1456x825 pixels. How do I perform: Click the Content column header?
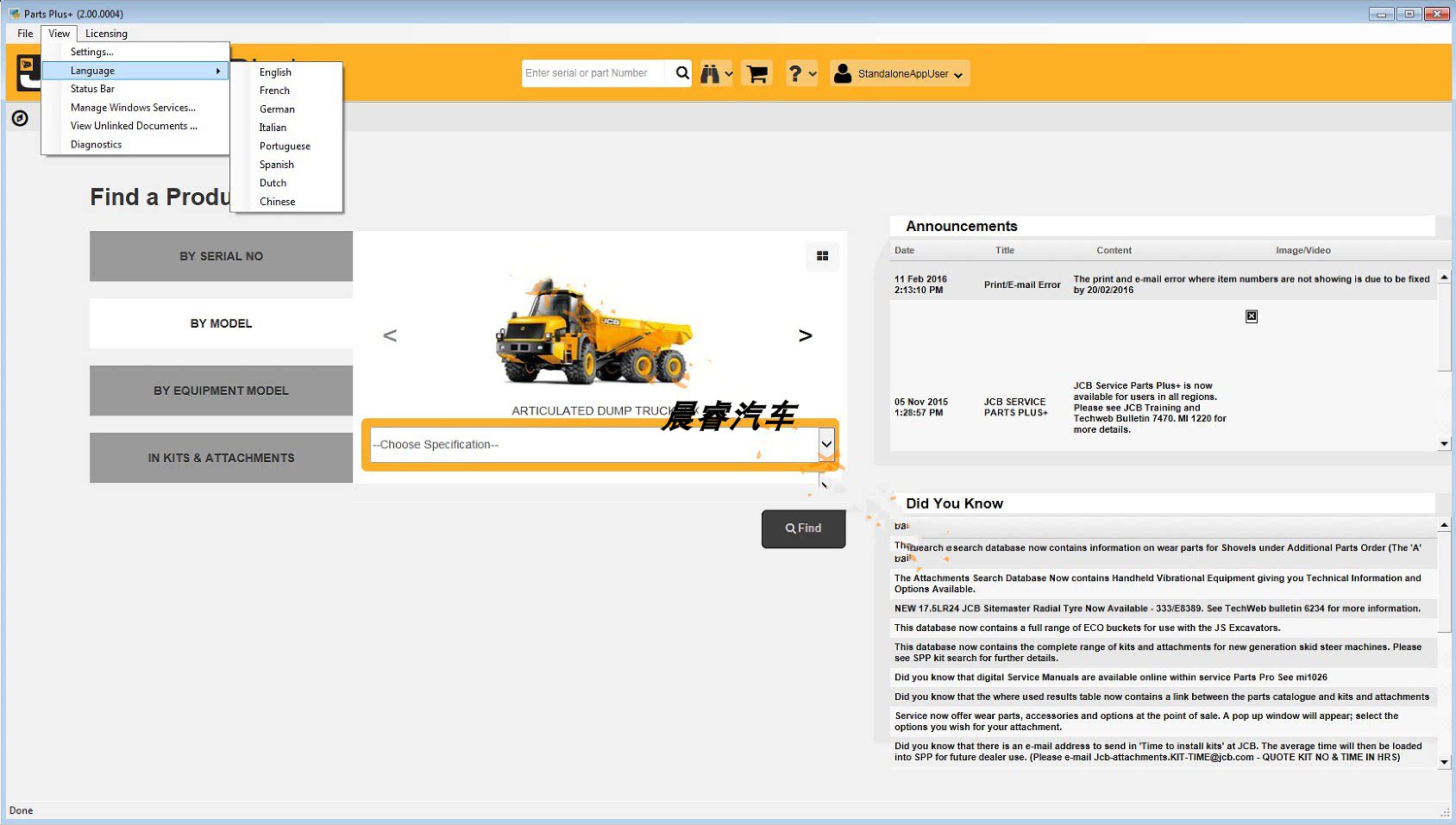1114,251
